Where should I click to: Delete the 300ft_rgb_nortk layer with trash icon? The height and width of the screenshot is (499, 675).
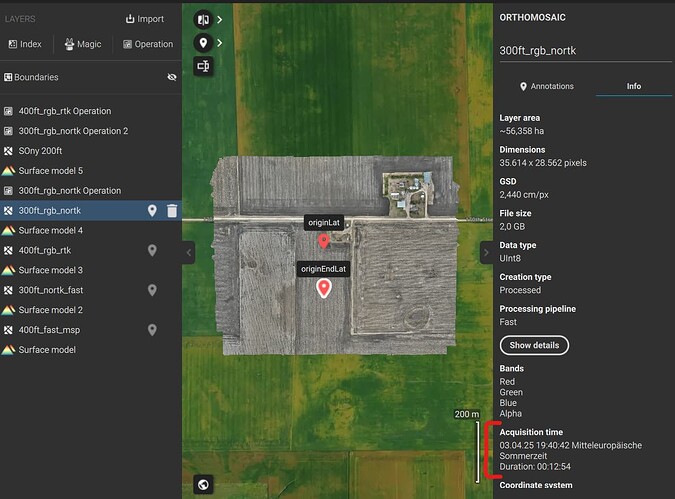[x=172, y=211]
